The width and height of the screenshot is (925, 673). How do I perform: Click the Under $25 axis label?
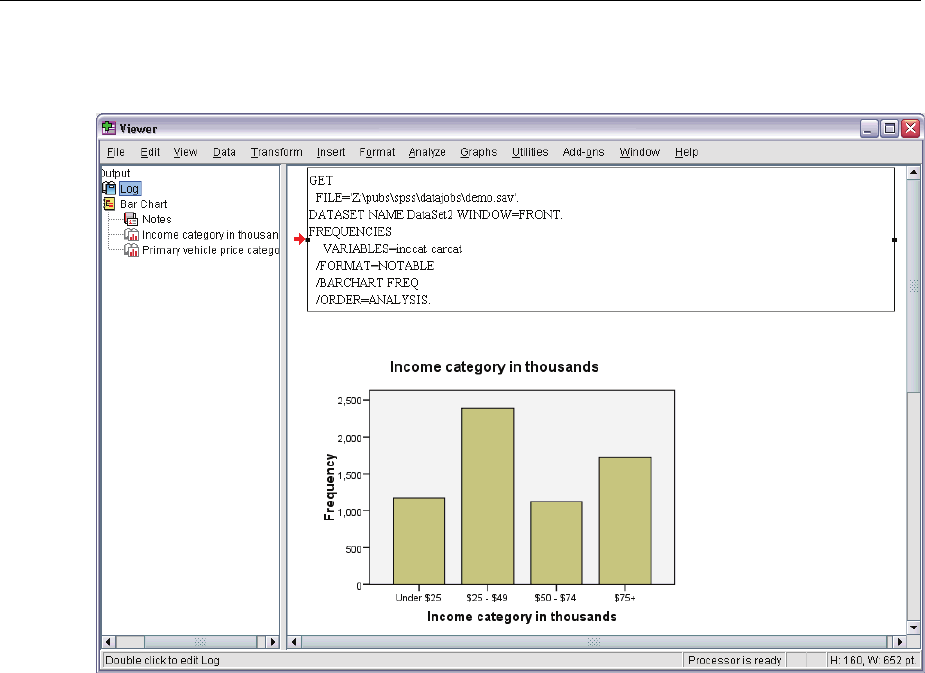[x=418, y=598]
